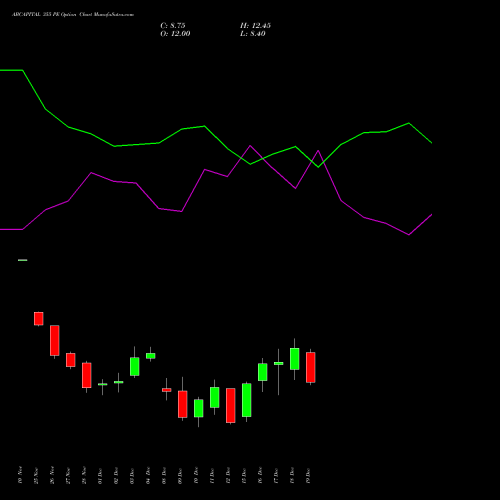Click the 28 Nov date label
The image size is (500, 500).
tap(84, 476)
